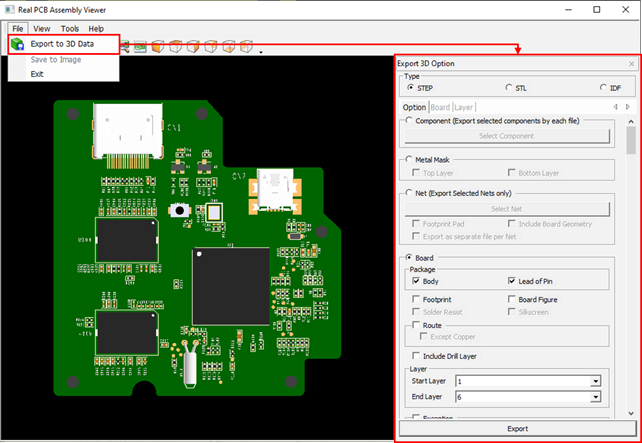This screenshot has width=642, height=443.
Task: Open the View menu
Action: point(41,29)
